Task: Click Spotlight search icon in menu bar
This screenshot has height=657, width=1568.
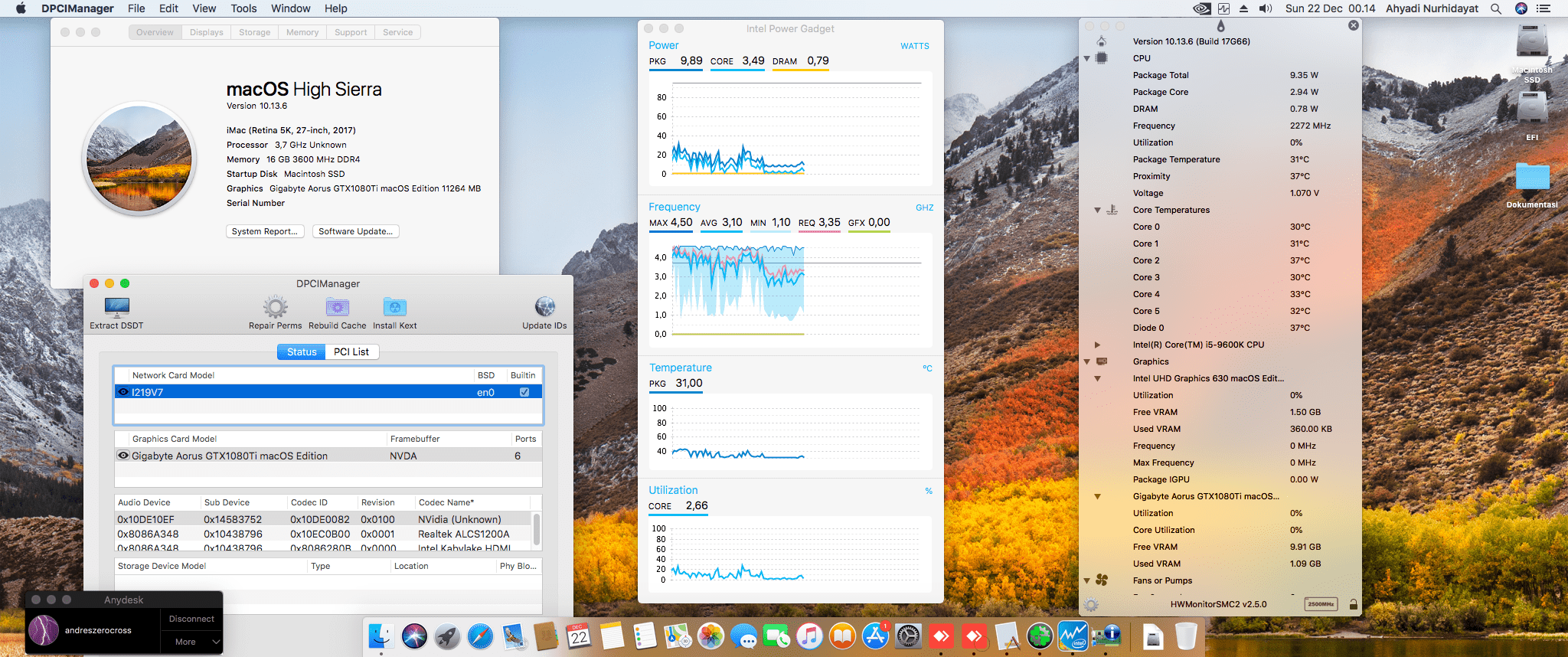Action: (1495, 8)
